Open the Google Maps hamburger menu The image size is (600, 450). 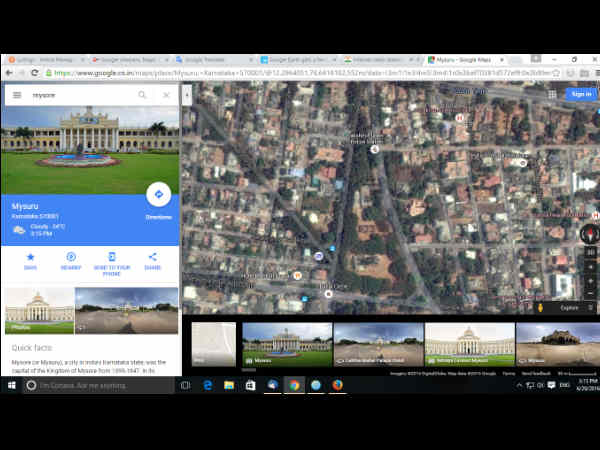(17, 95)
